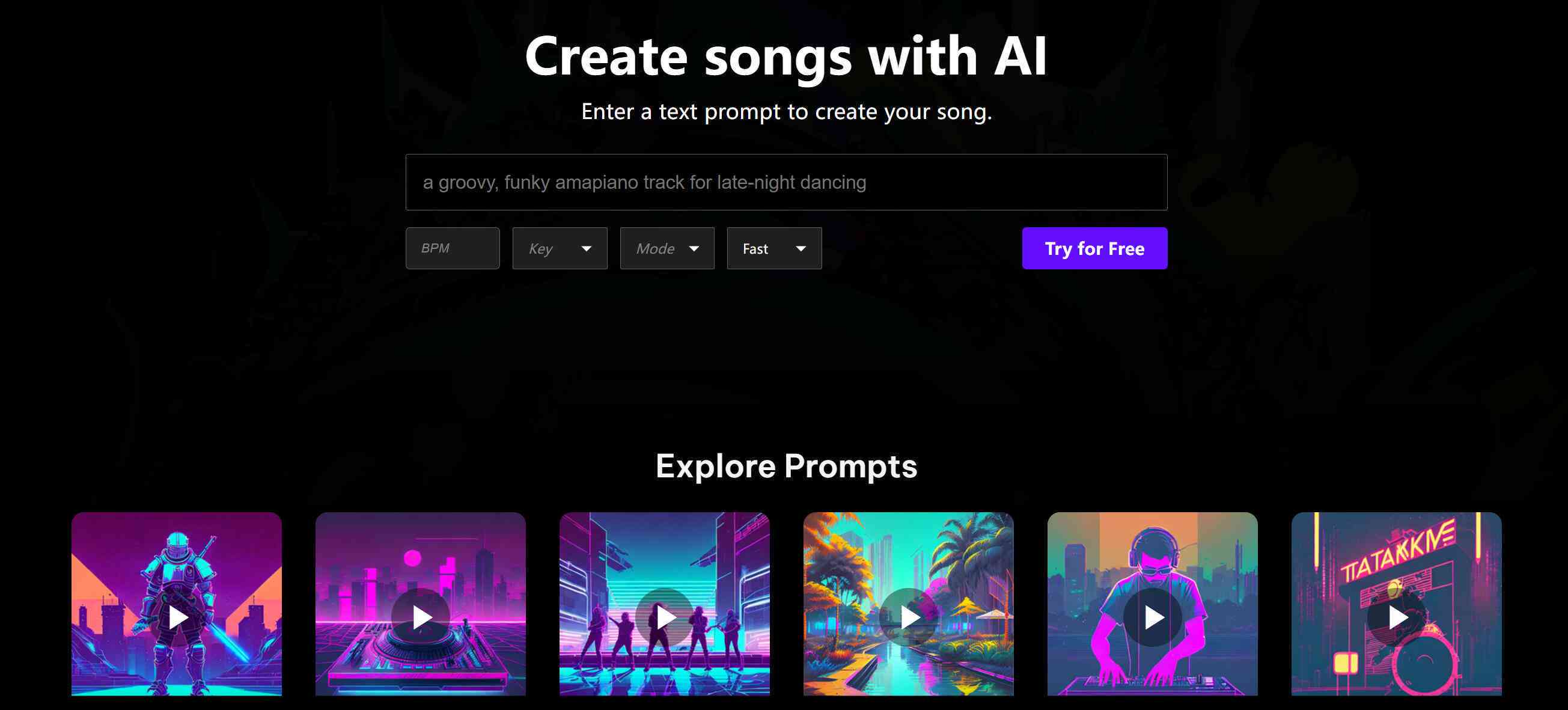Click the play button on neon dancers thumbnail
Viewport: 1568px width, 710px height.
664,615
